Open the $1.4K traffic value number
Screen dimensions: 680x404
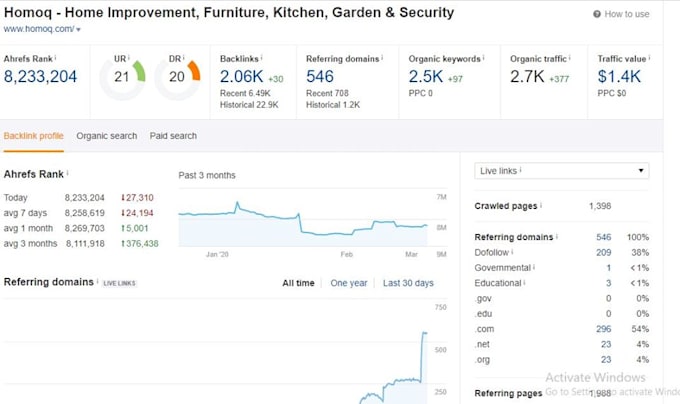(619, 77)
